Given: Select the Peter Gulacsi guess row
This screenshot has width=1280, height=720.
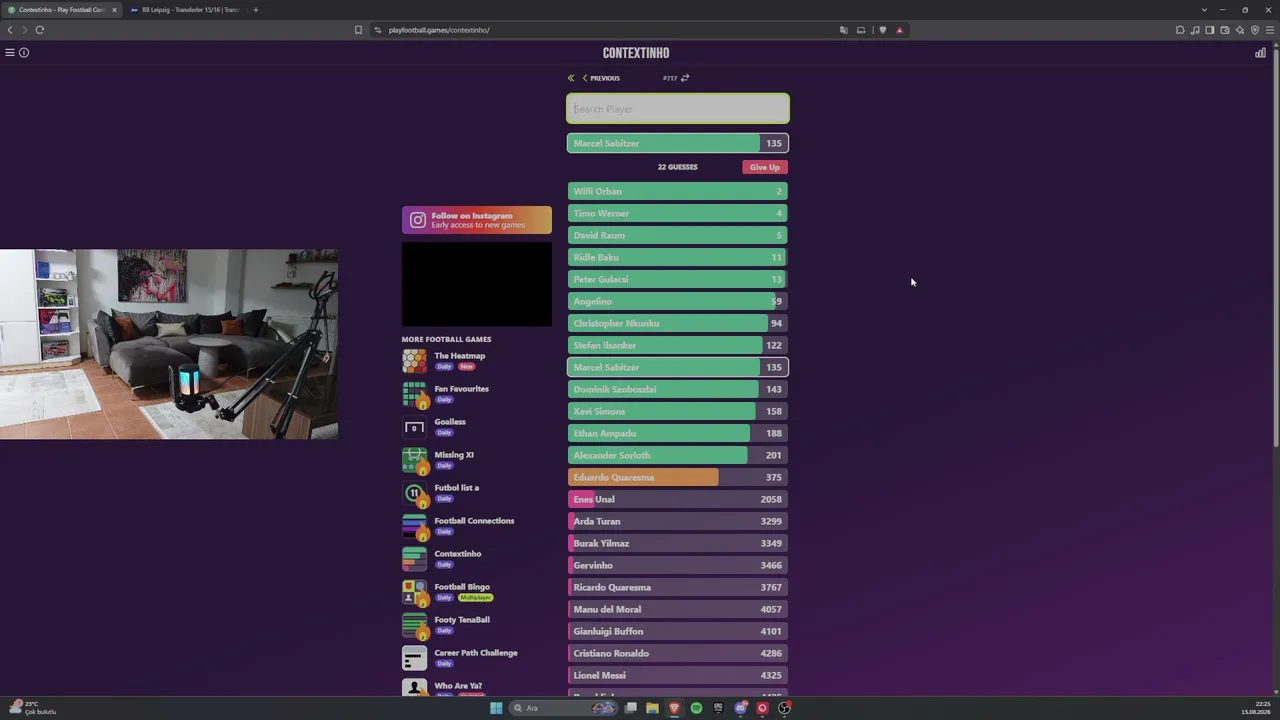Looking at the screenshot, I should pos(678,279).
